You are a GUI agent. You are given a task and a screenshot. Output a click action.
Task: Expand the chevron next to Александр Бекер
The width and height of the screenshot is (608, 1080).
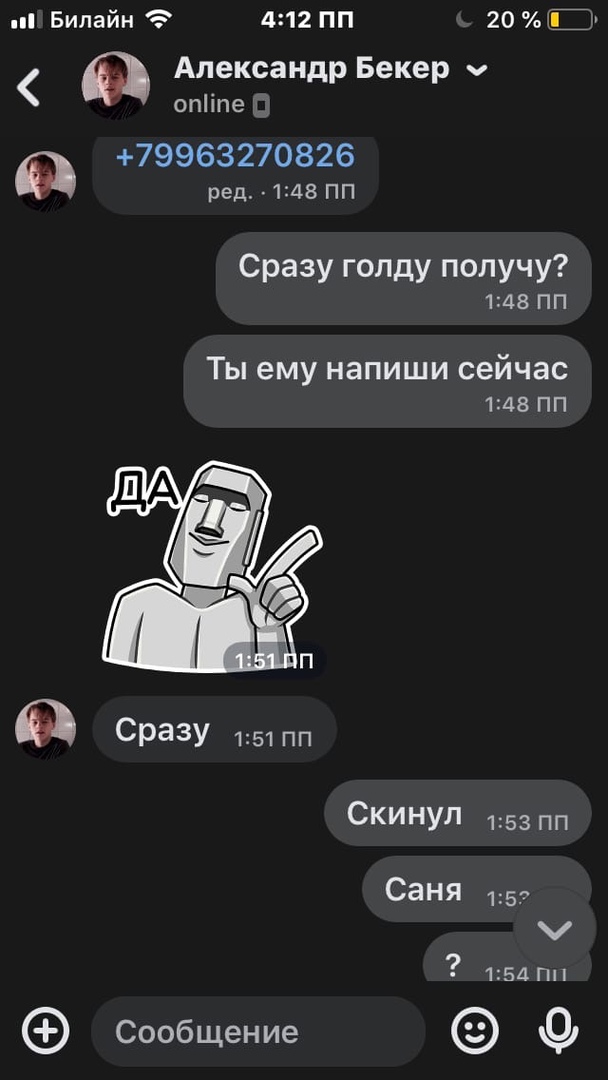[476, 70]
